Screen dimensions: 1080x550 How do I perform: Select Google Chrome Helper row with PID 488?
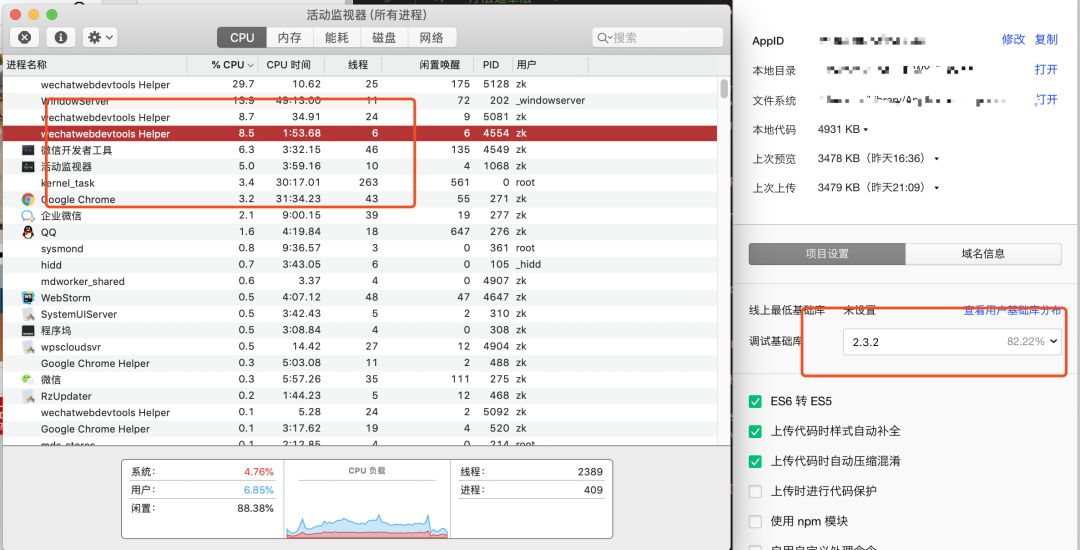(x=360, y=363)
